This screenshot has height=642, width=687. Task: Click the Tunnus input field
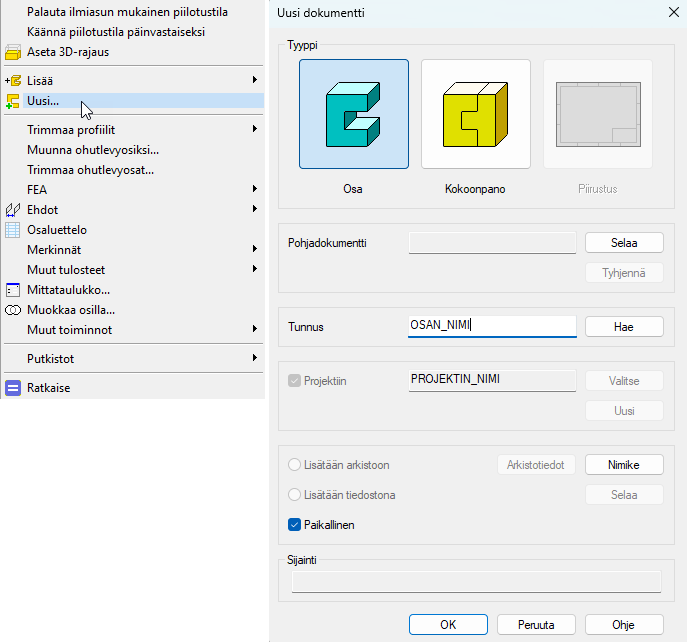click(x=492, y=326)
